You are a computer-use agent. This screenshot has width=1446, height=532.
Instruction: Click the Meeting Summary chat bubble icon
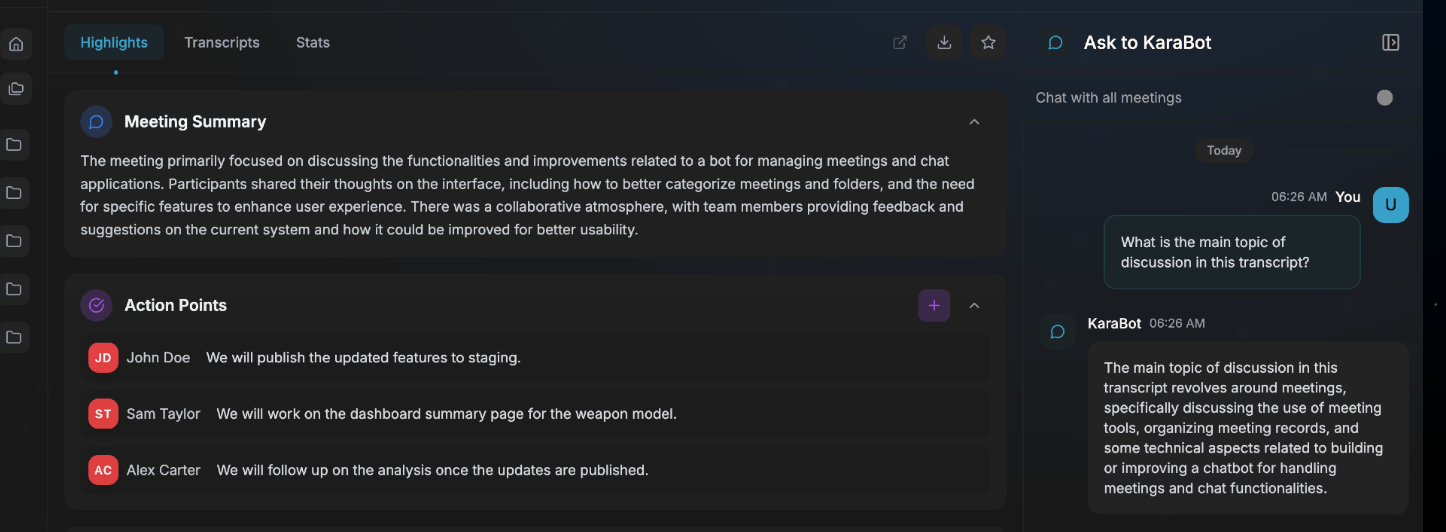[x=96, y=122]
